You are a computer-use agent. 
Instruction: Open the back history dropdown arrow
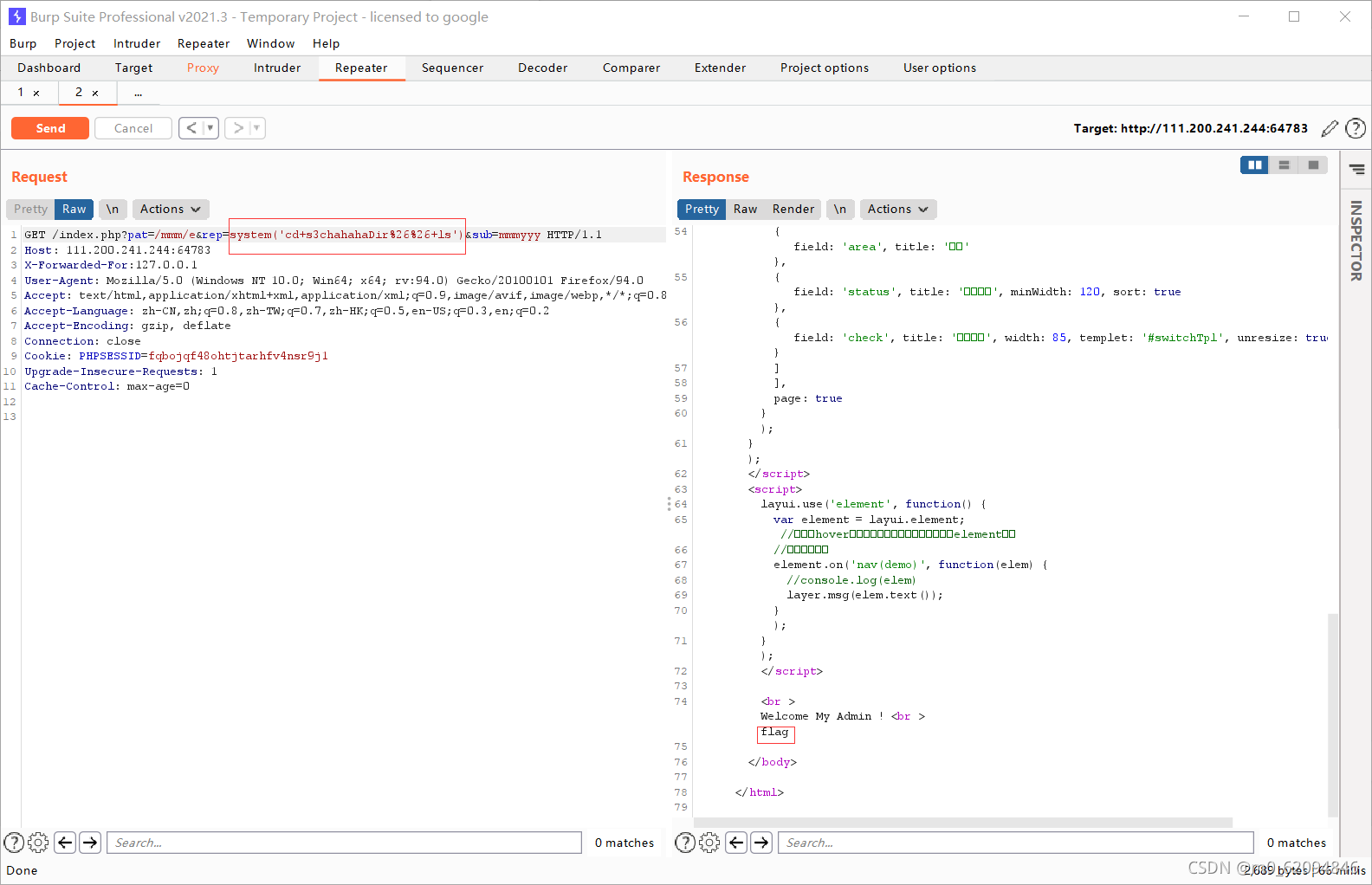pos(210,128)
